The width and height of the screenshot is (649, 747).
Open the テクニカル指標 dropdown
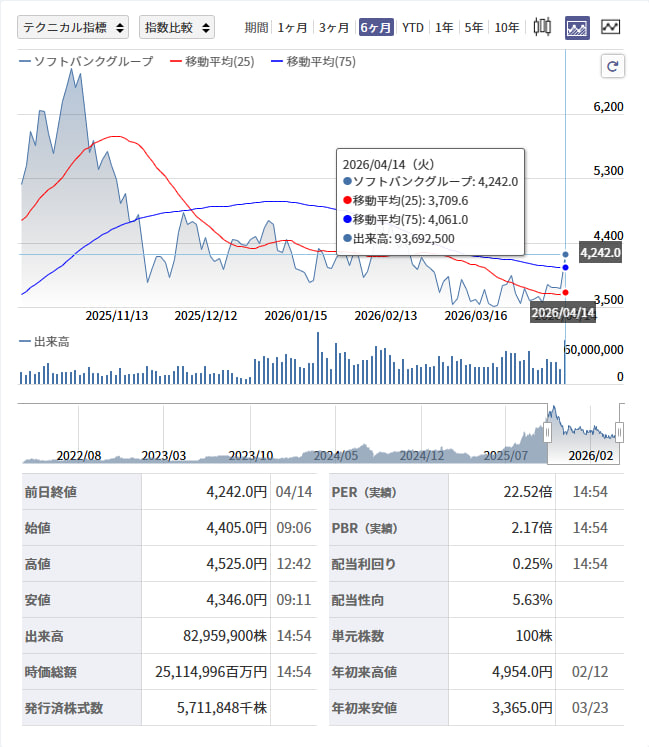coord(73,27)
